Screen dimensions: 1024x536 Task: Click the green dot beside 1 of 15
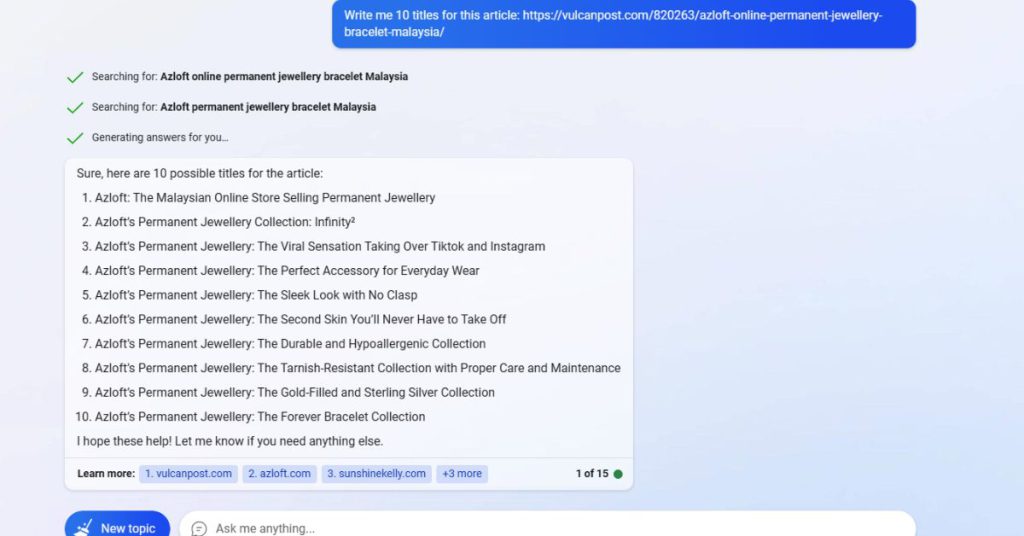[x=618, y=474]
